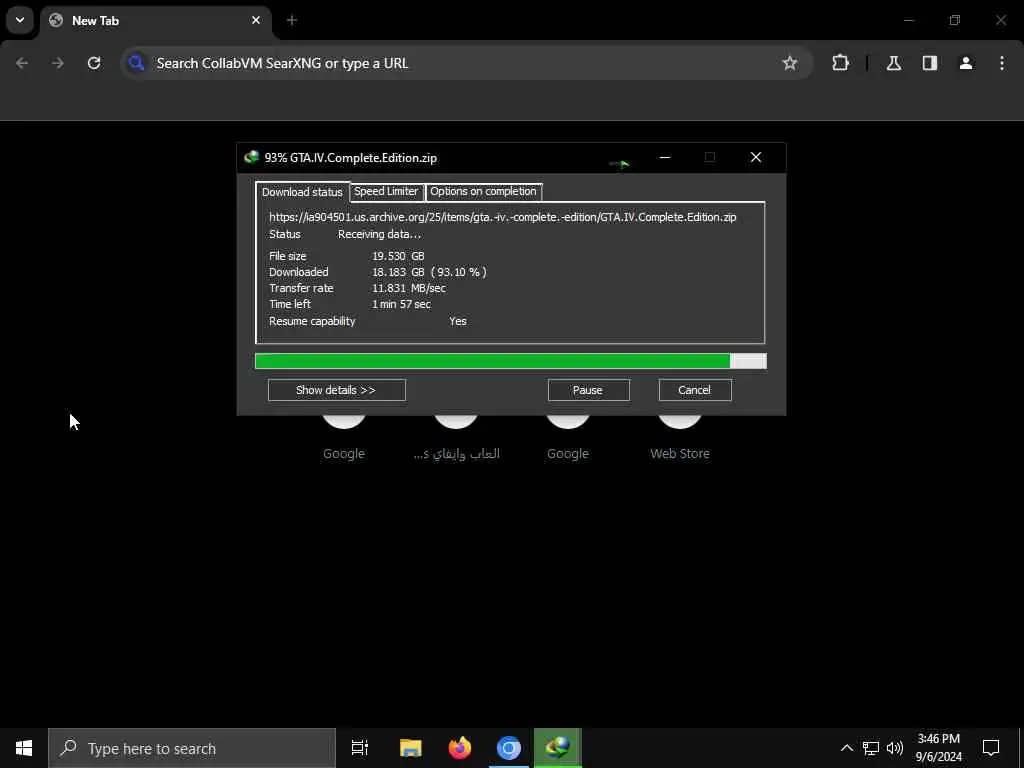Click the 19.530 GB file size value
The height and width of the screenshot is (768, 1024).
click(398, 256)
